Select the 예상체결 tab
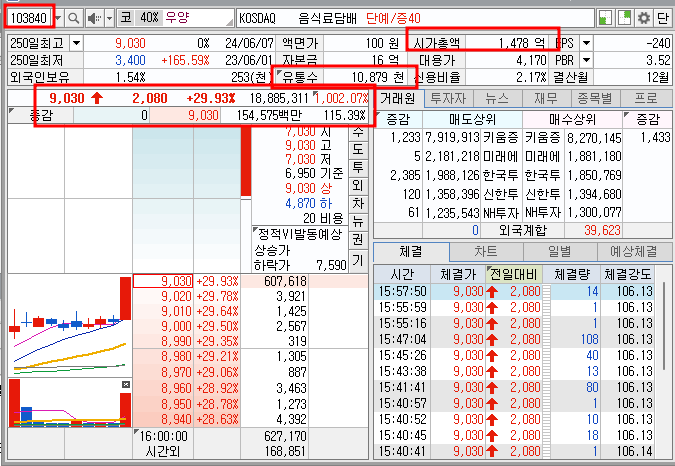 pyautogui.click(x=634, y=251)
